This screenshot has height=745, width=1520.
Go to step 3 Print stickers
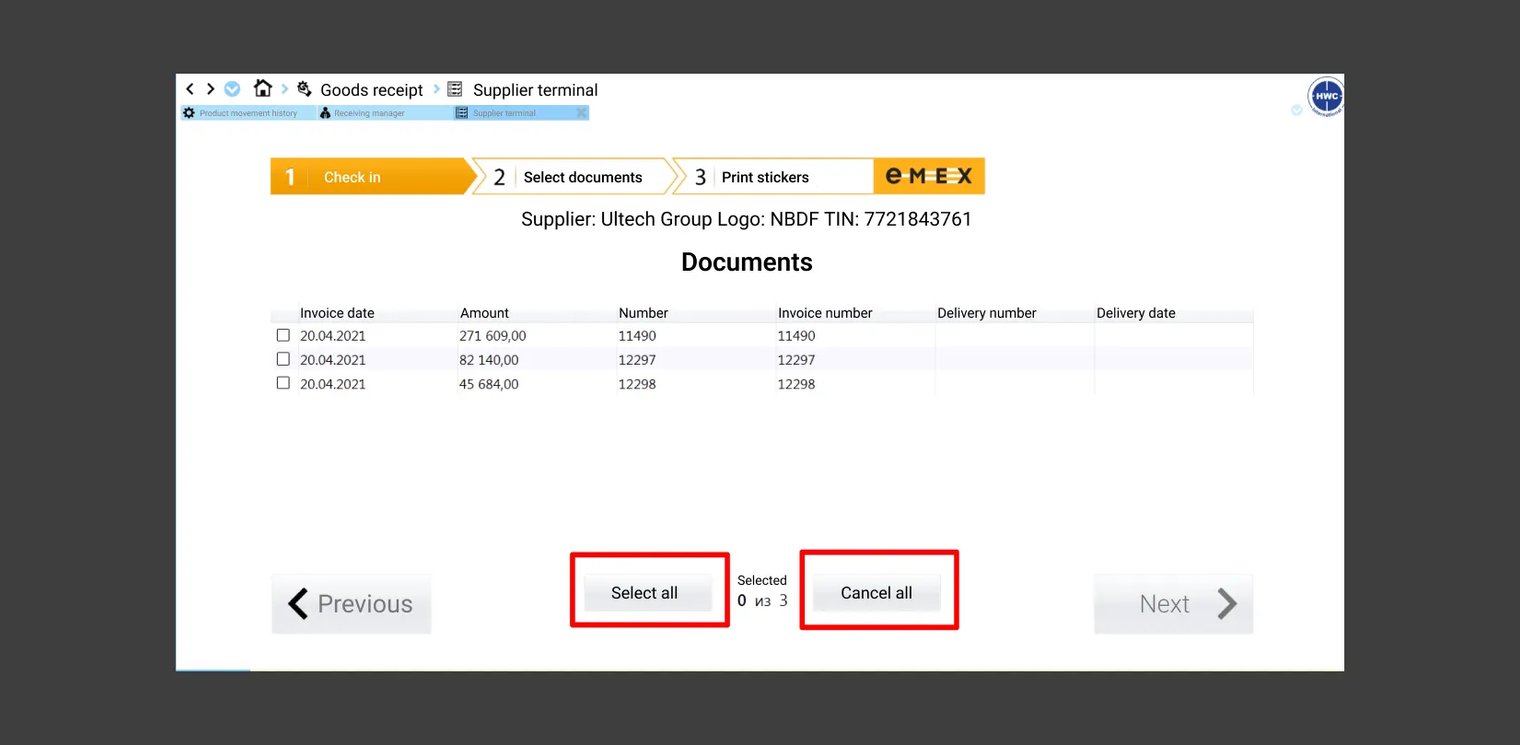tap(773, 176)
